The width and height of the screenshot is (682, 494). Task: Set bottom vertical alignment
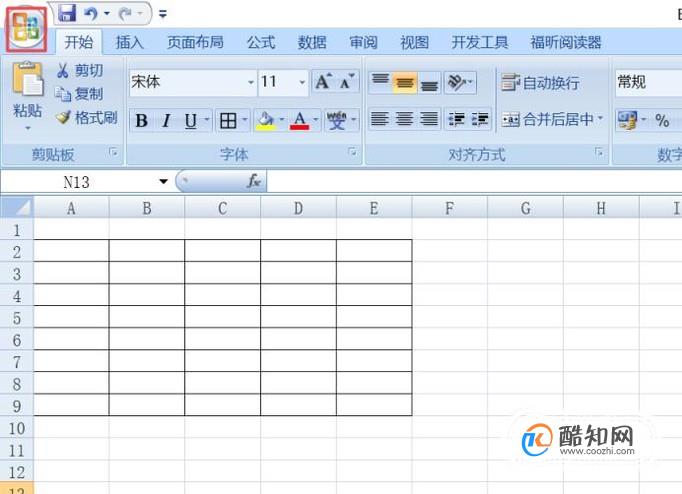click(x=429, y=82)
